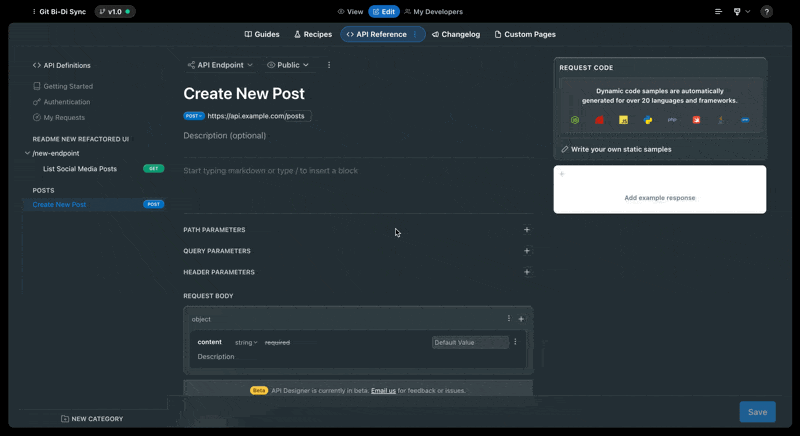Select the PHP language icon
This screenshot has height=436, width=800.
coord(672,120)
